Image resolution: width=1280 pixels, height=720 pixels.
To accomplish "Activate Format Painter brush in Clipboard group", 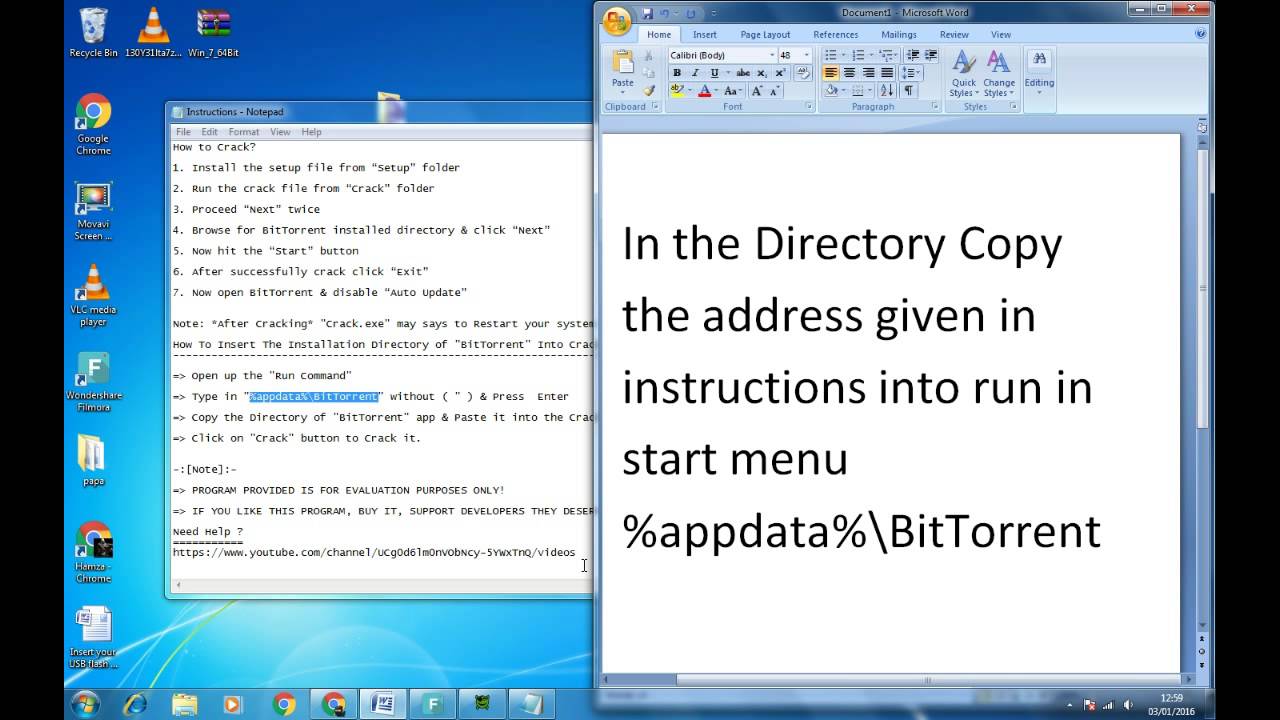I will (x=648, y=90).
